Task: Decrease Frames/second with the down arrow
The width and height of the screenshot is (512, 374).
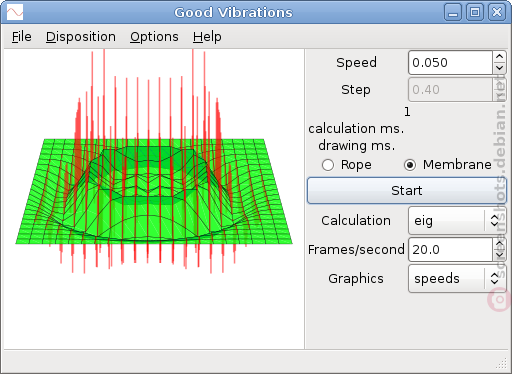Action: pyautogui.click(x=499, y=255)
